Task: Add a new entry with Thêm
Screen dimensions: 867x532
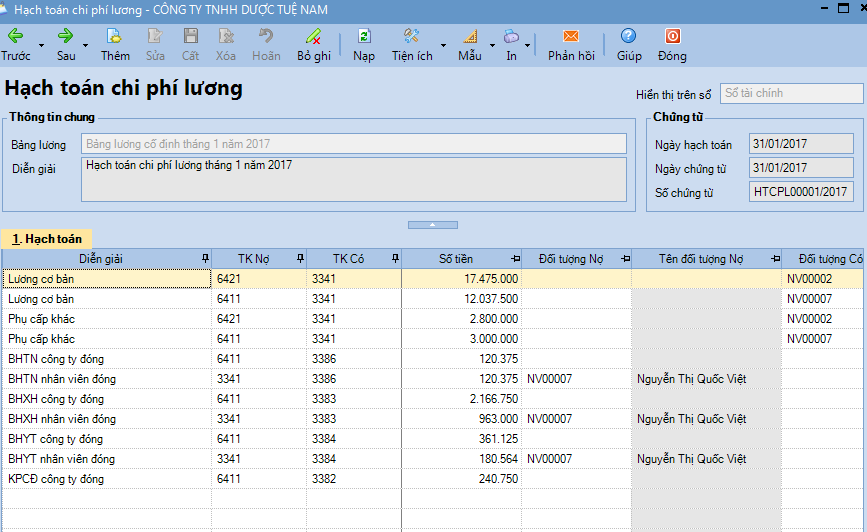Action: click(x=115, y=45)
